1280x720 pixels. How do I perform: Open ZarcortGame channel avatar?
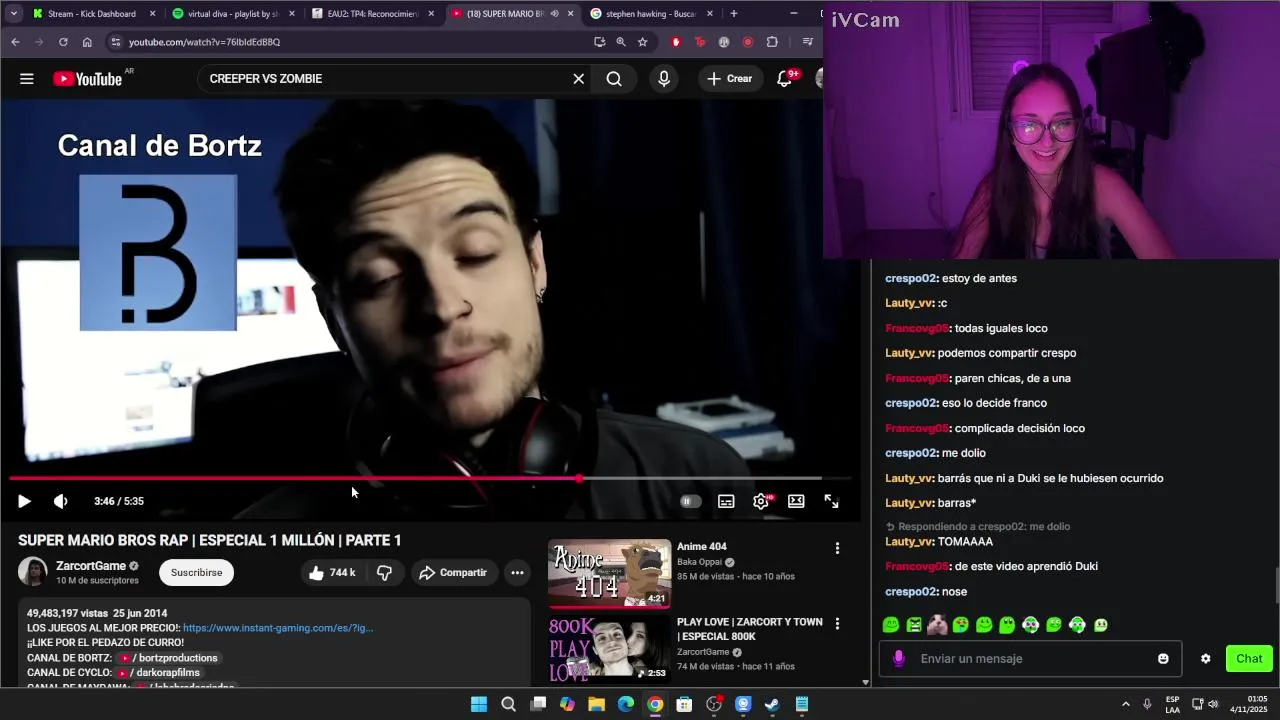point(33,572)
